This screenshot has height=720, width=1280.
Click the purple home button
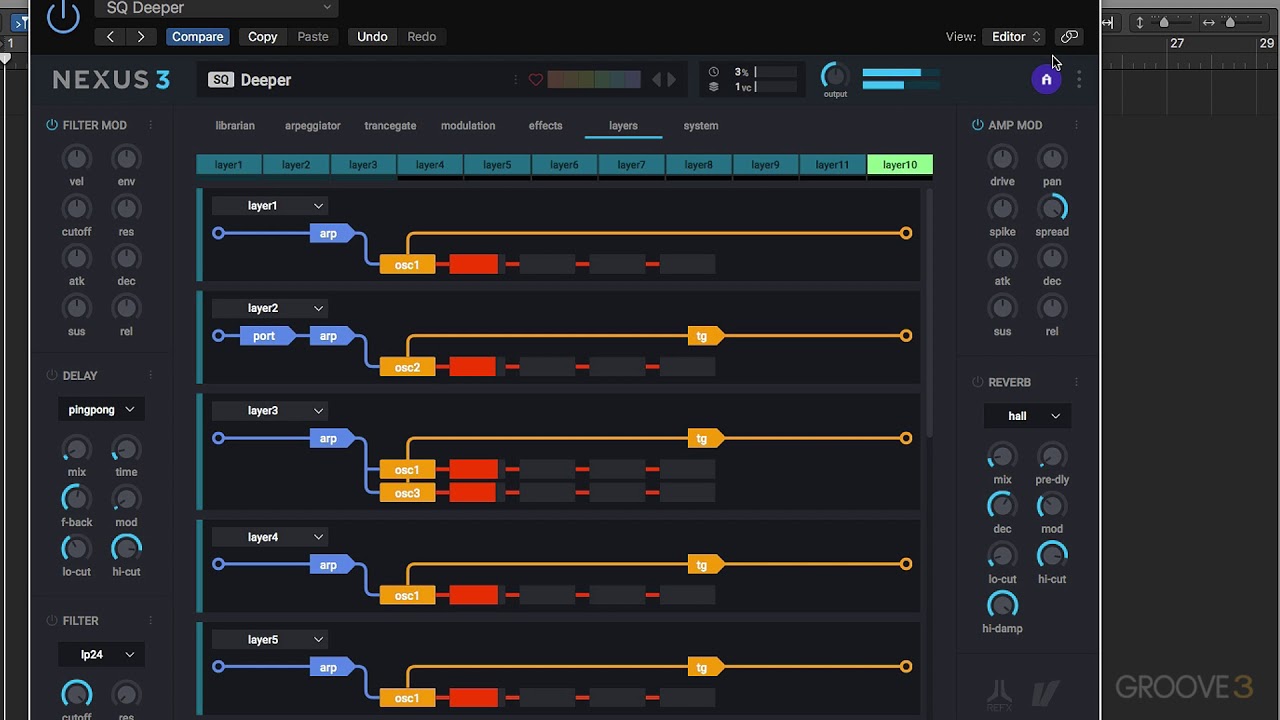(1046, 80)
